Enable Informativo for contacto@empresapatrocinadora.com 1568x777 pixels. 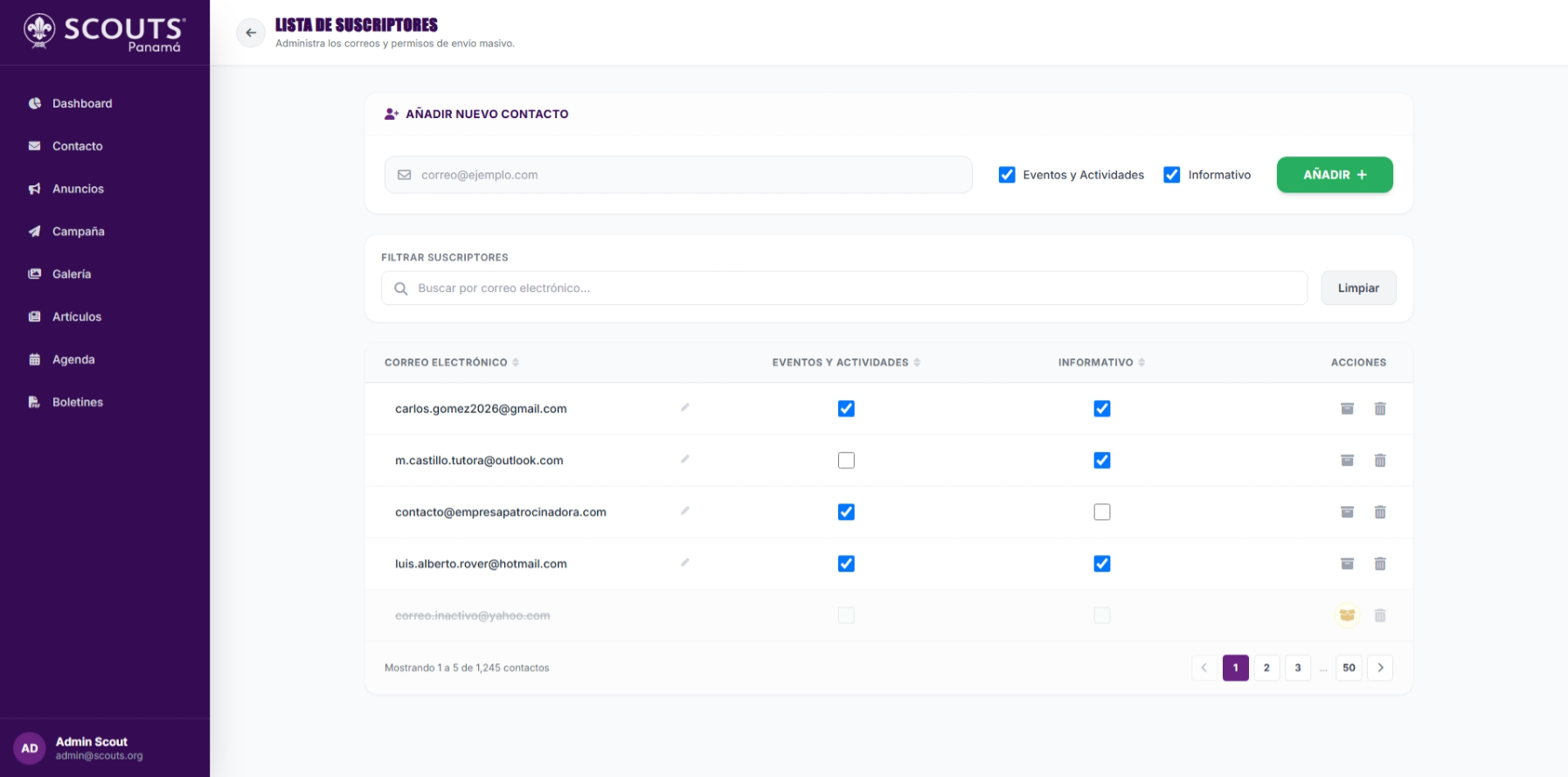(1102, 512)
